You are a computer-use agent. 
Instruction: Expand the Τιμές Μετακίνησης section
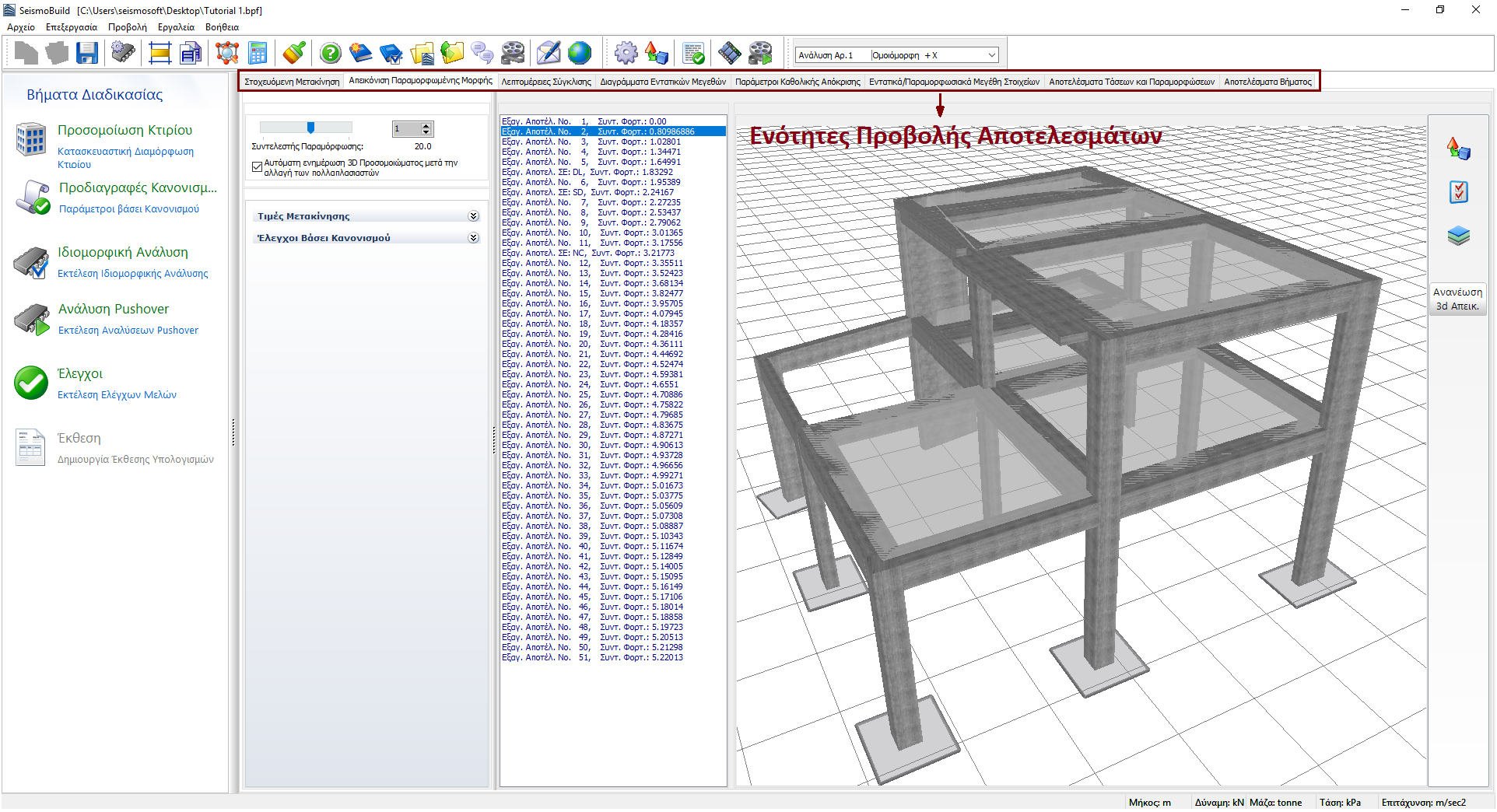click(x=473, y=216)
